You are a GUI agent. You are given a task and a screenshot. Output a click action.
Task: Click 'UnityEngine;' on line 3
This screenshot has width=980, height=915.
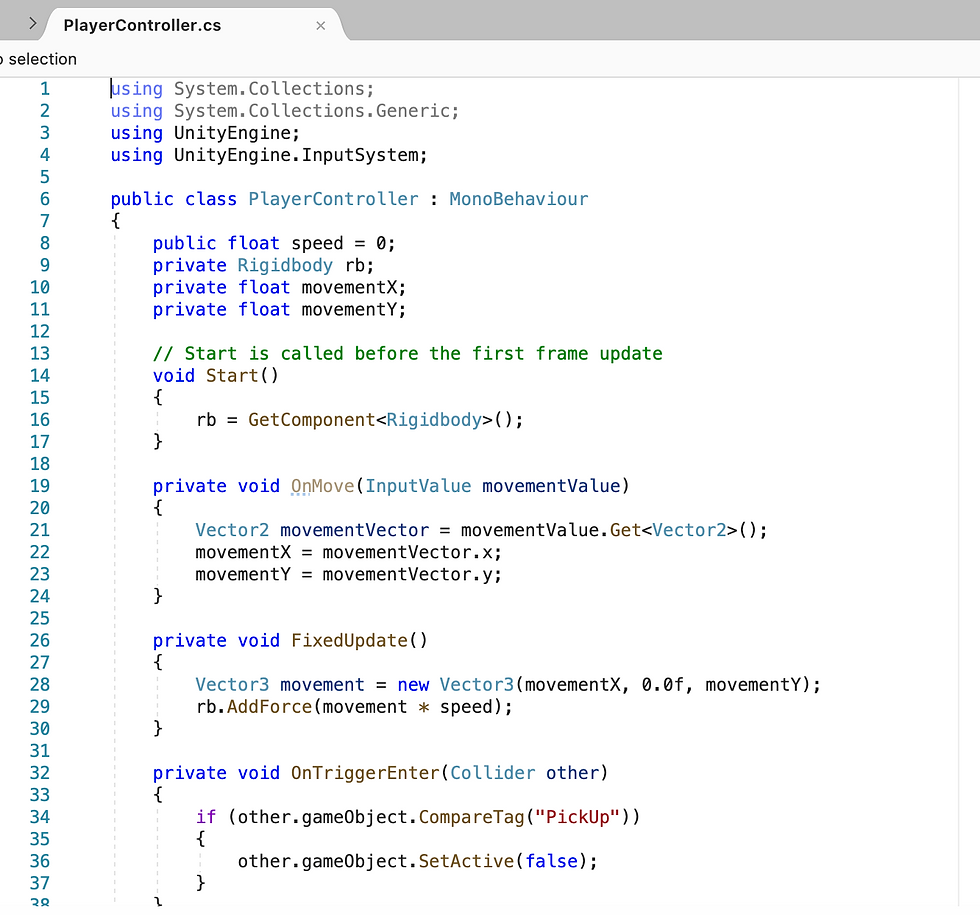tap(237, 133)
